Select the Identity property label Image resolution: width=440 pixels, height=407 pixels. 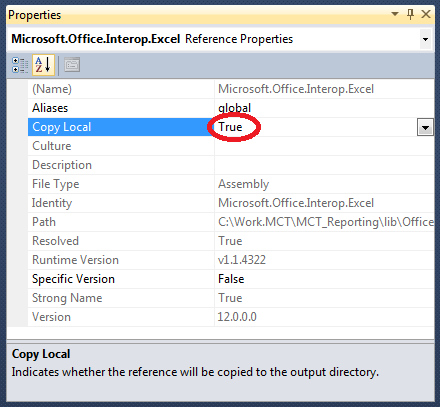[x=52, y=203]
